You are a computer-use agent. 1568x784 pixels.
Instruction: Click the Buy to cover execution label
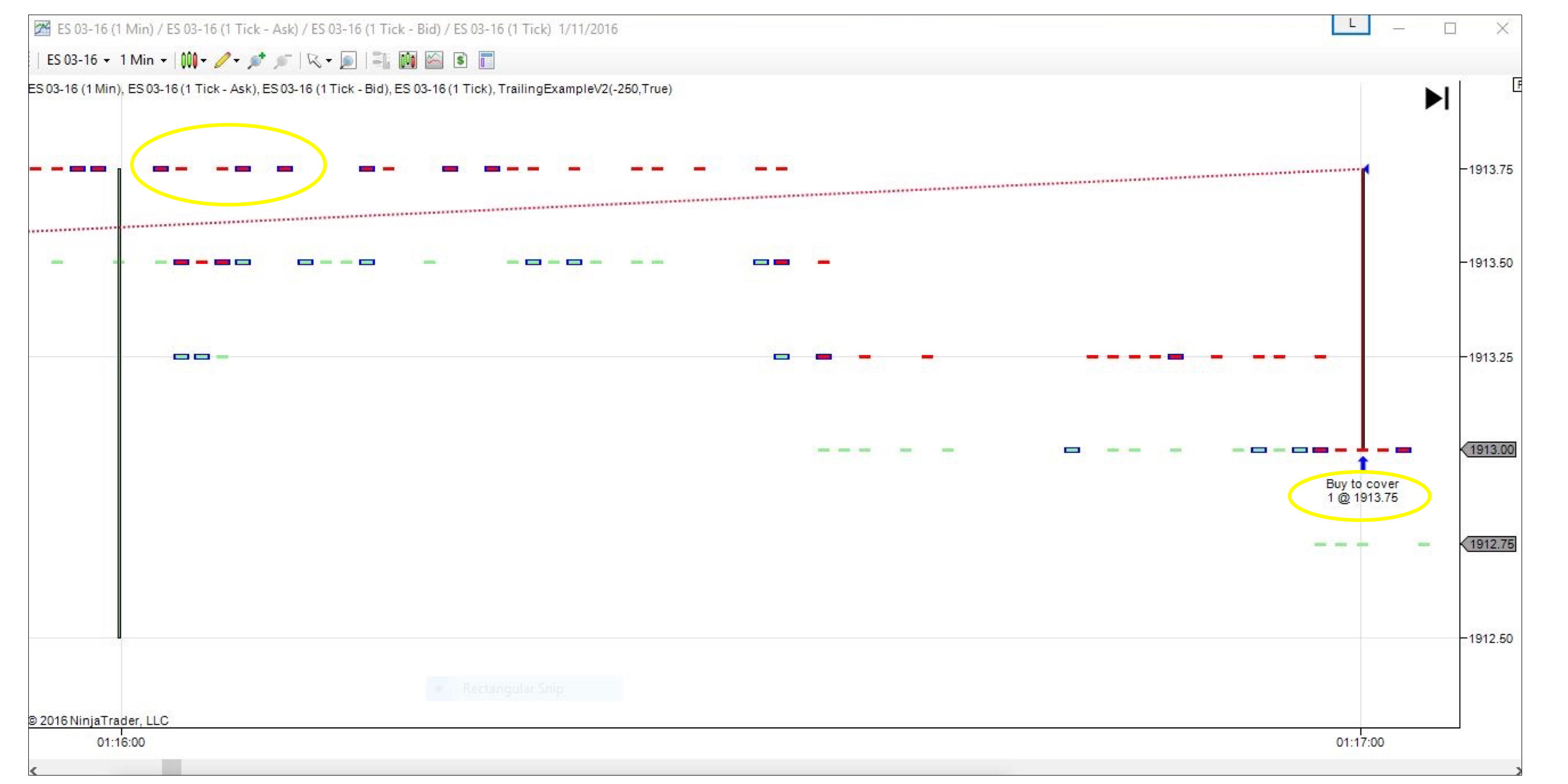pyautogui.click(x=1362, y=491)
